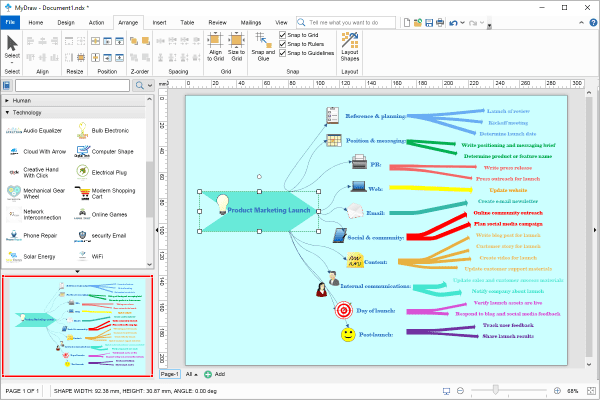
Task: Click the zoom out minus icon
Action: click(x=460, y=391)
